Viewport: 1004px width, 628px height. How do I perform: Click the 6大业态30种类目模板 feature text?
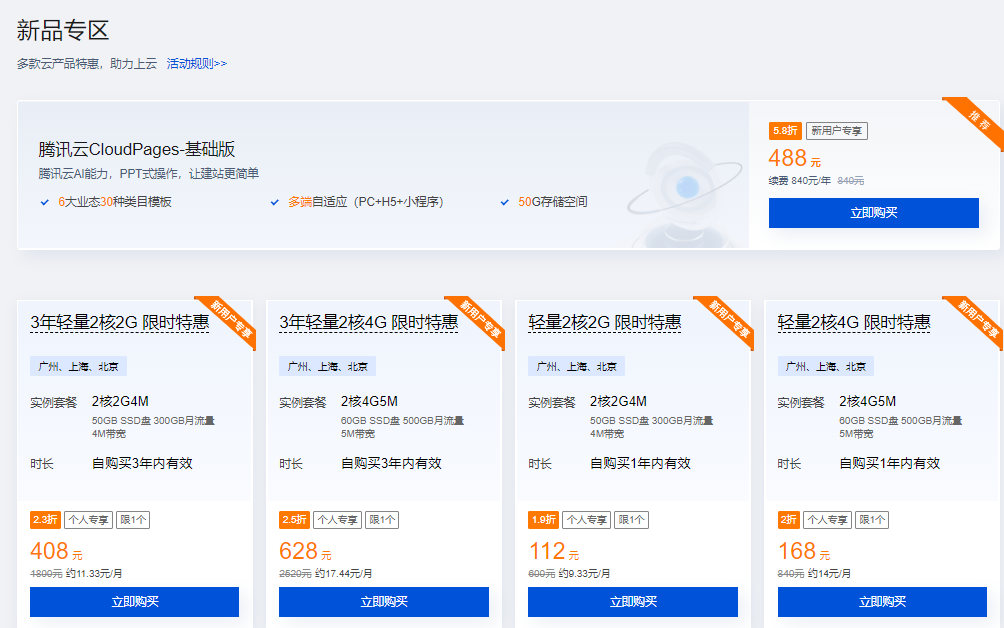115,202
